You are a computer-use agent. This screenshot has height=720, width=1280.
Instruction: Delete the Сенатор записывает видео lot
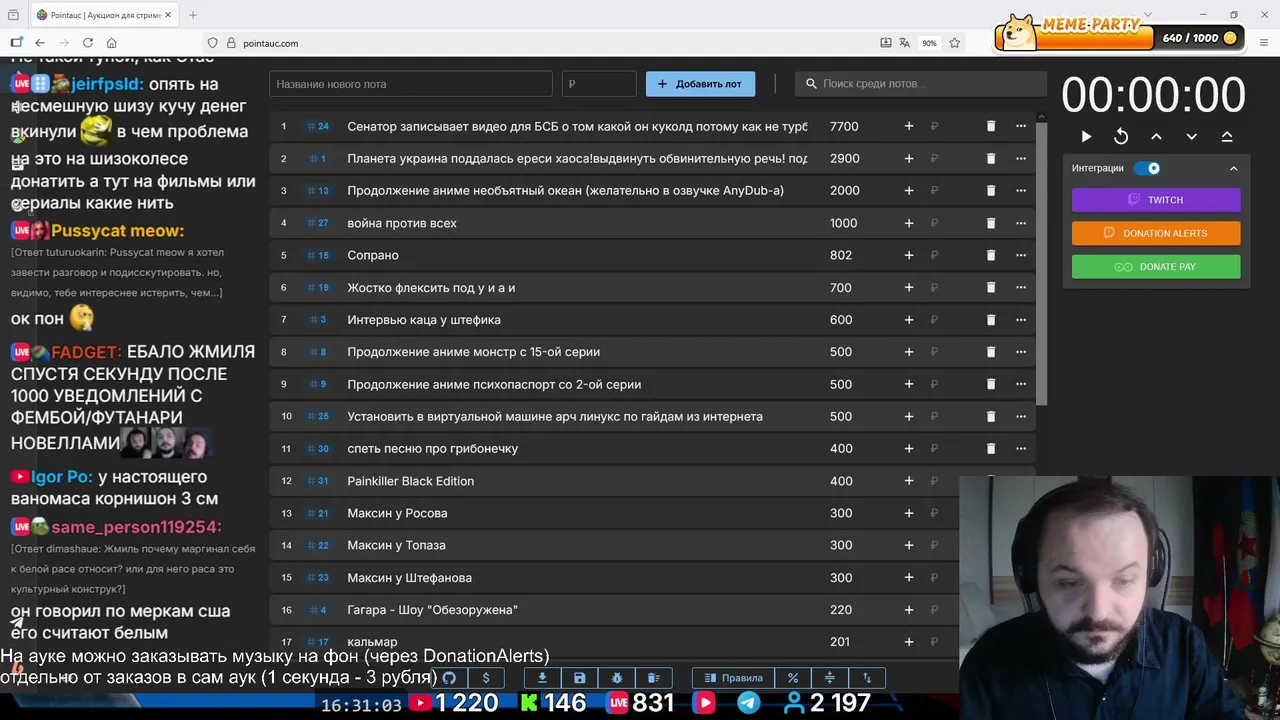pos(991,126)
